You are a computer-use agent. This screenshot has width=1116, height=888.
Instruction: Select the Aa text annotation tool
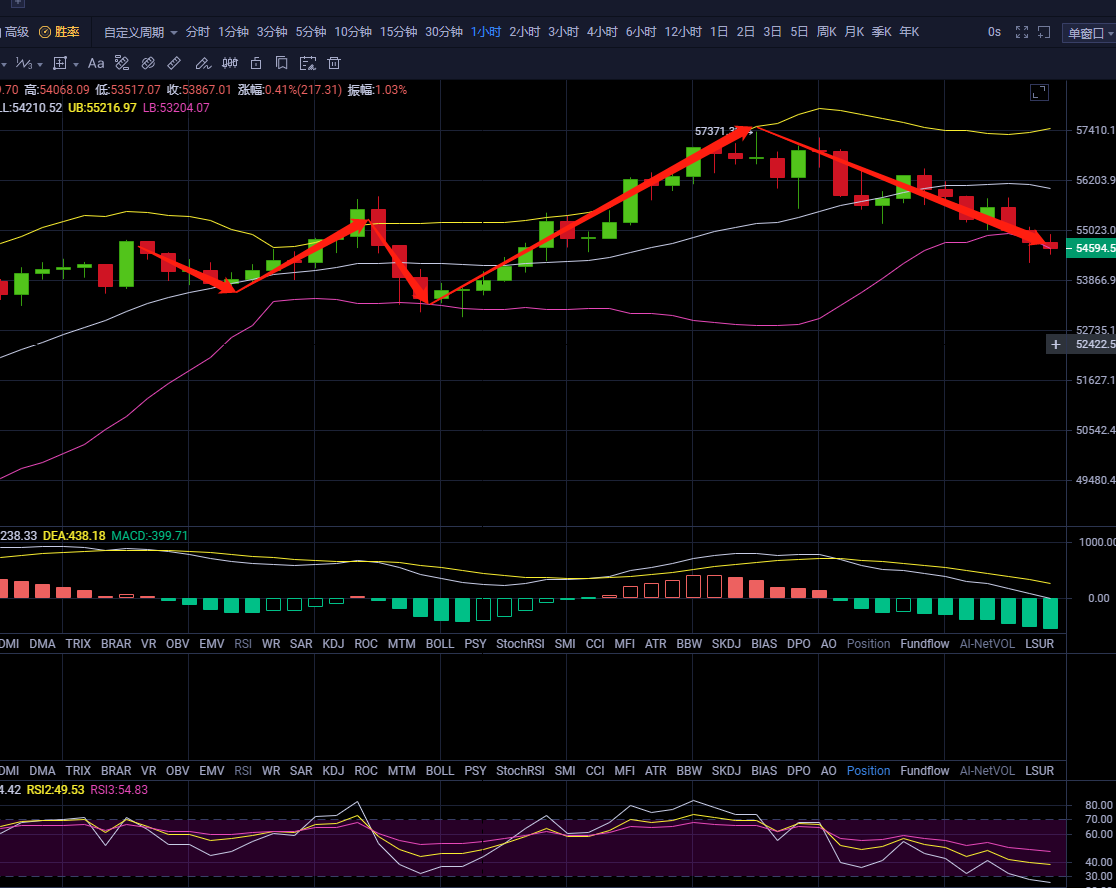96,64
